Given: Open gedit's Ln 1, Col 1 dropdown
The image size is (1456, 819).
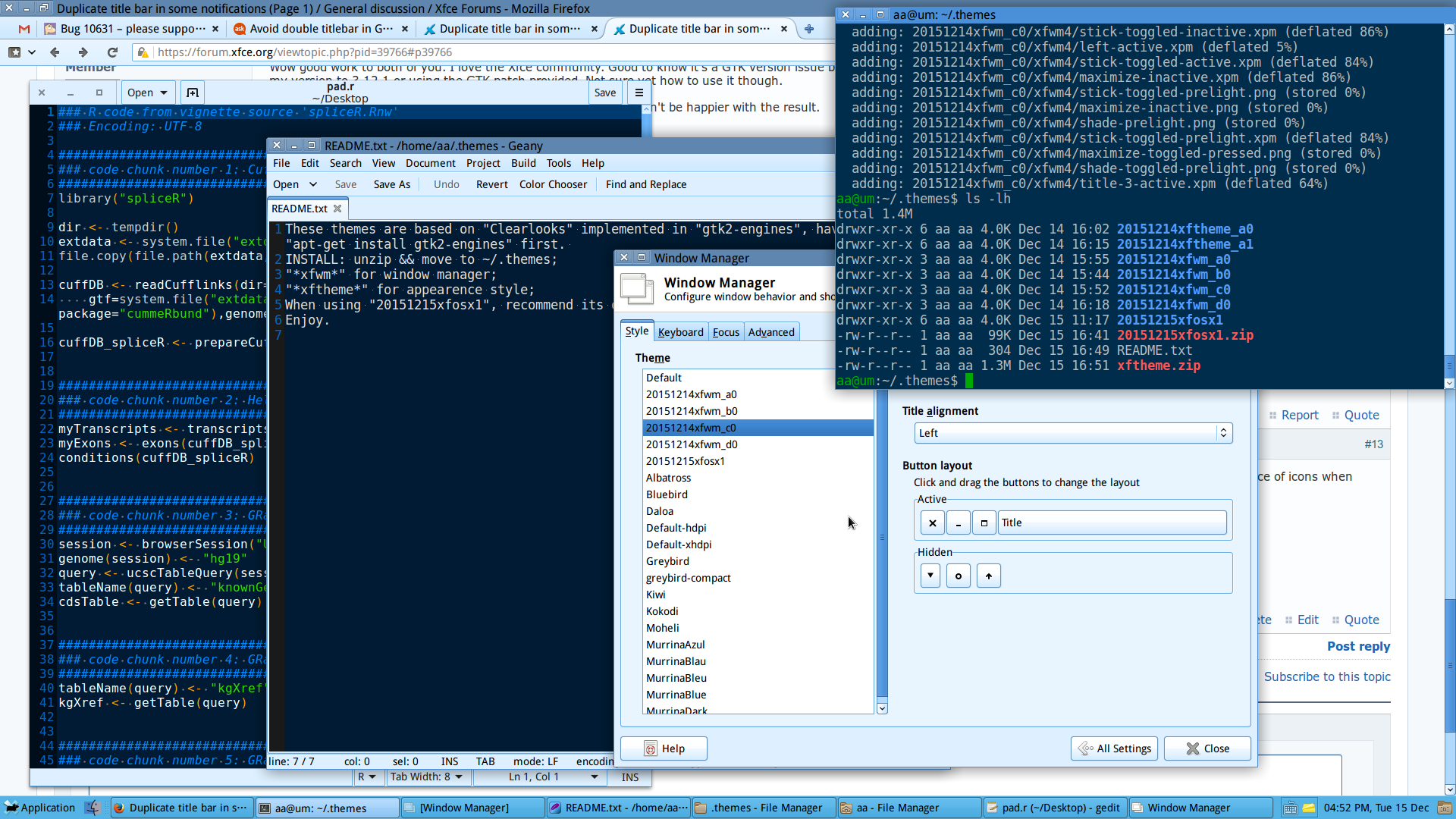Looking at the screenshot, I should tap(553, 777).
